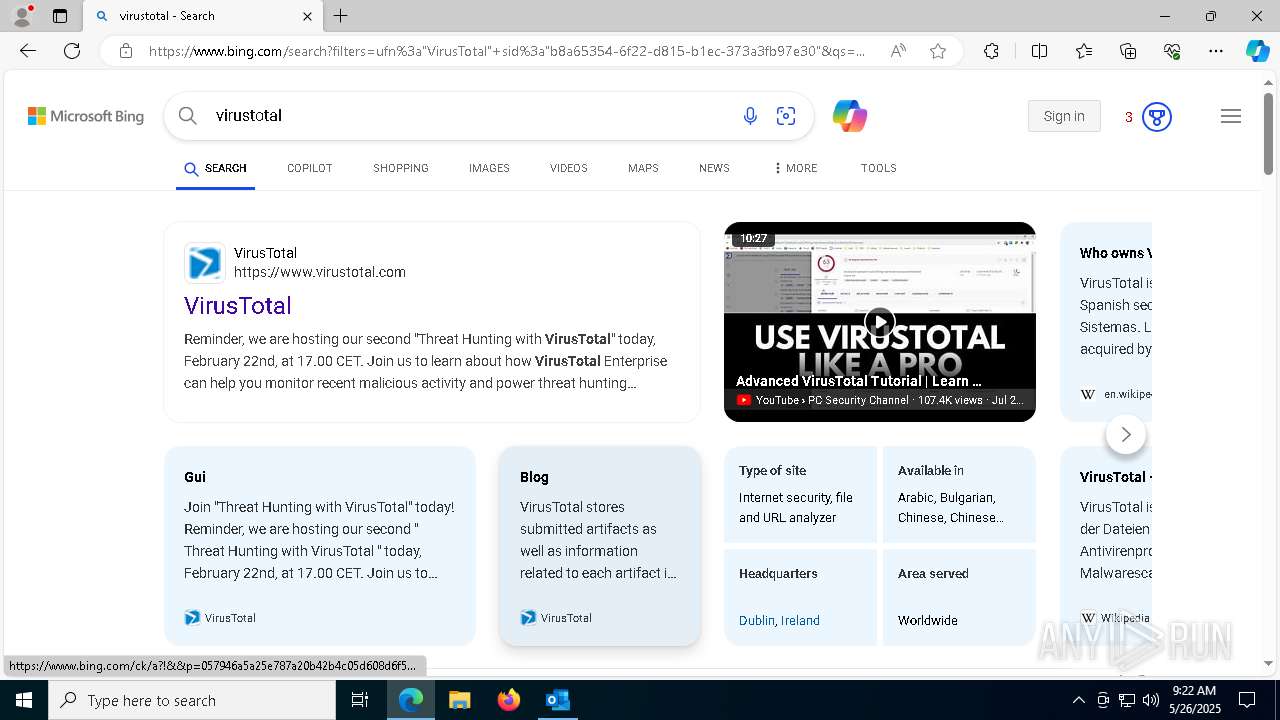Click the VirusTotal site favicon

click(x=204, y=263)
